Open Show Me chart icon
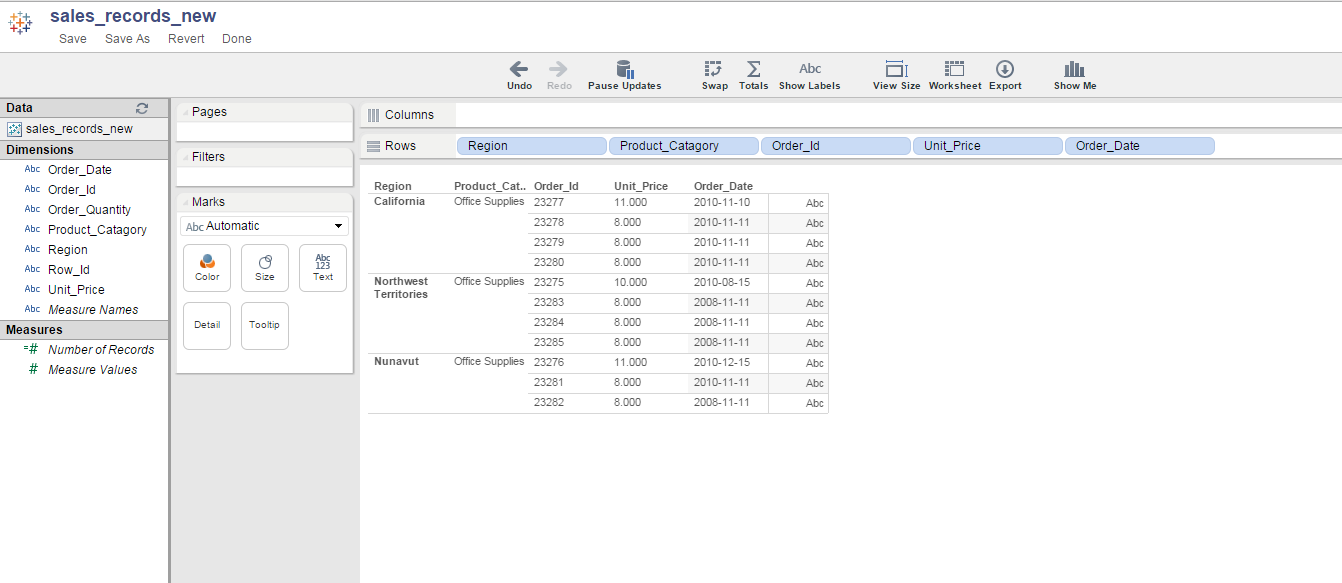 tap(1075, 69)
